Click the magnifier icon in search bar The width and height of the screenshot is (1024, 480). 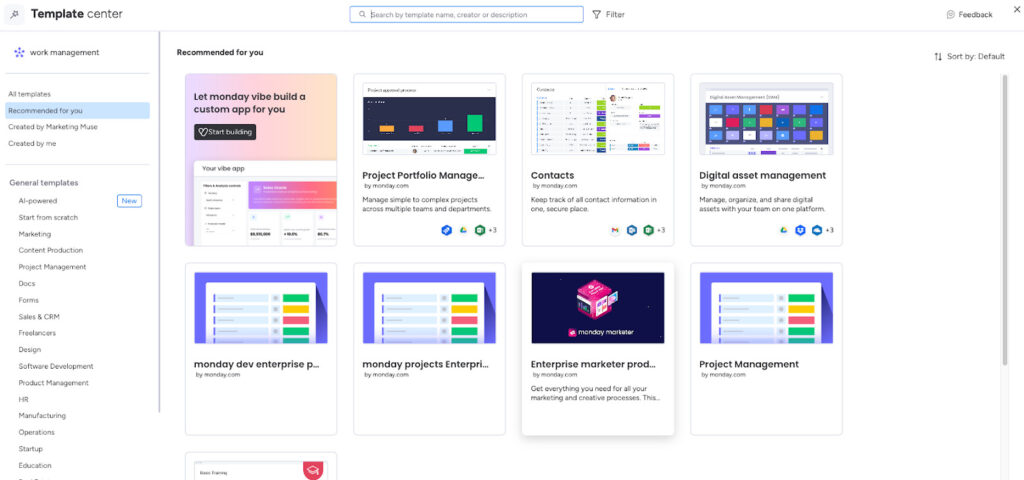(x=362, y=14)
